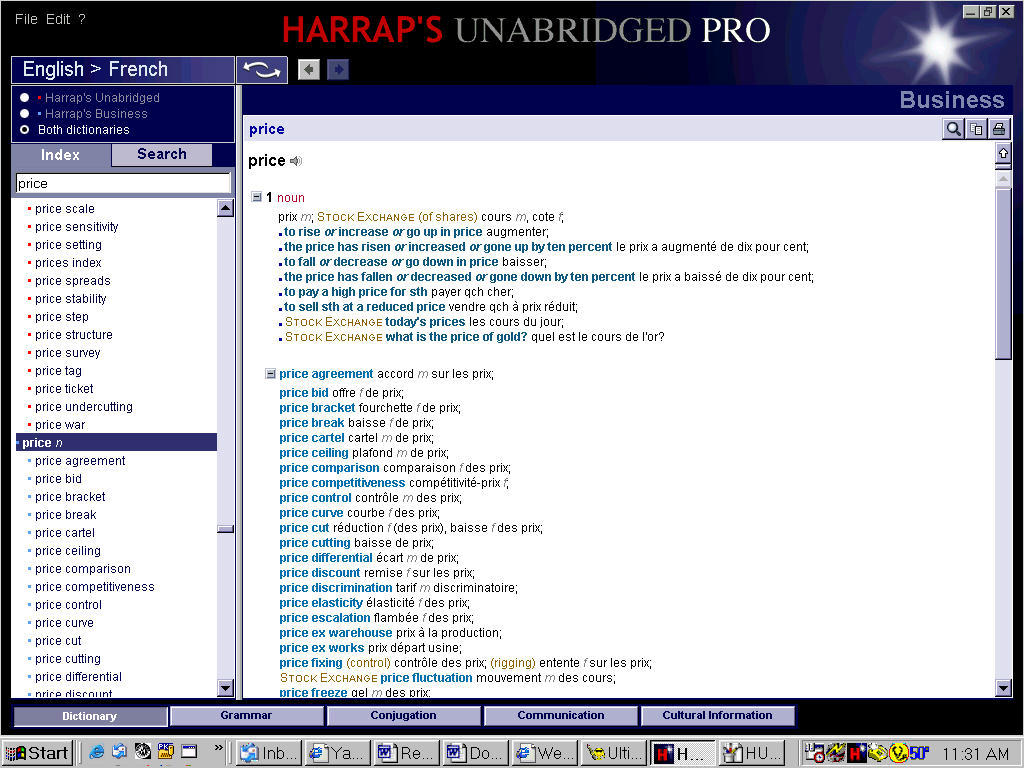Collapse the 'price agreement' compounds list
Screen dimensions: 1024x768
tap(270, 374)
